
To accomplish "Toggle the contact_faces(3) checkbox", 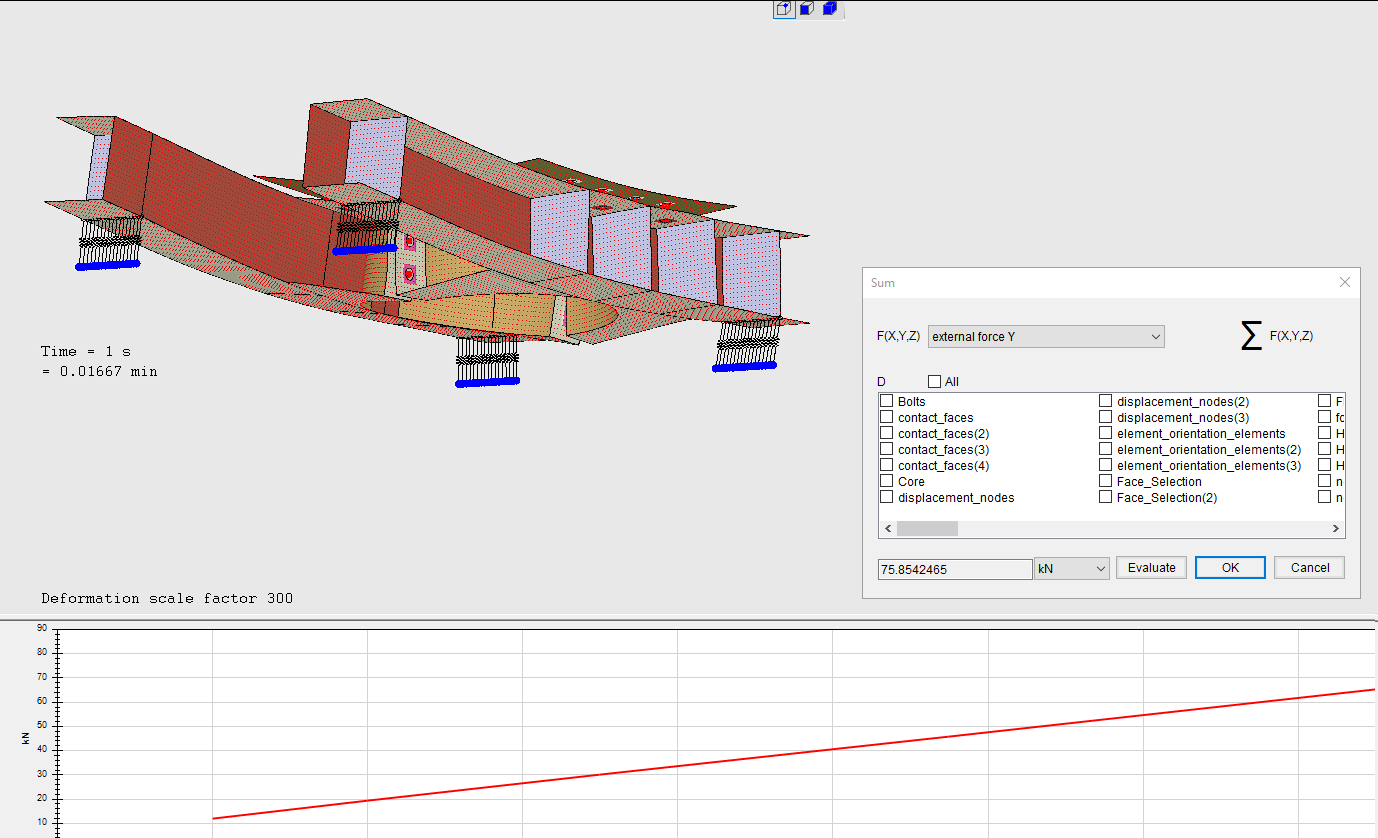I will pos(886,449).
